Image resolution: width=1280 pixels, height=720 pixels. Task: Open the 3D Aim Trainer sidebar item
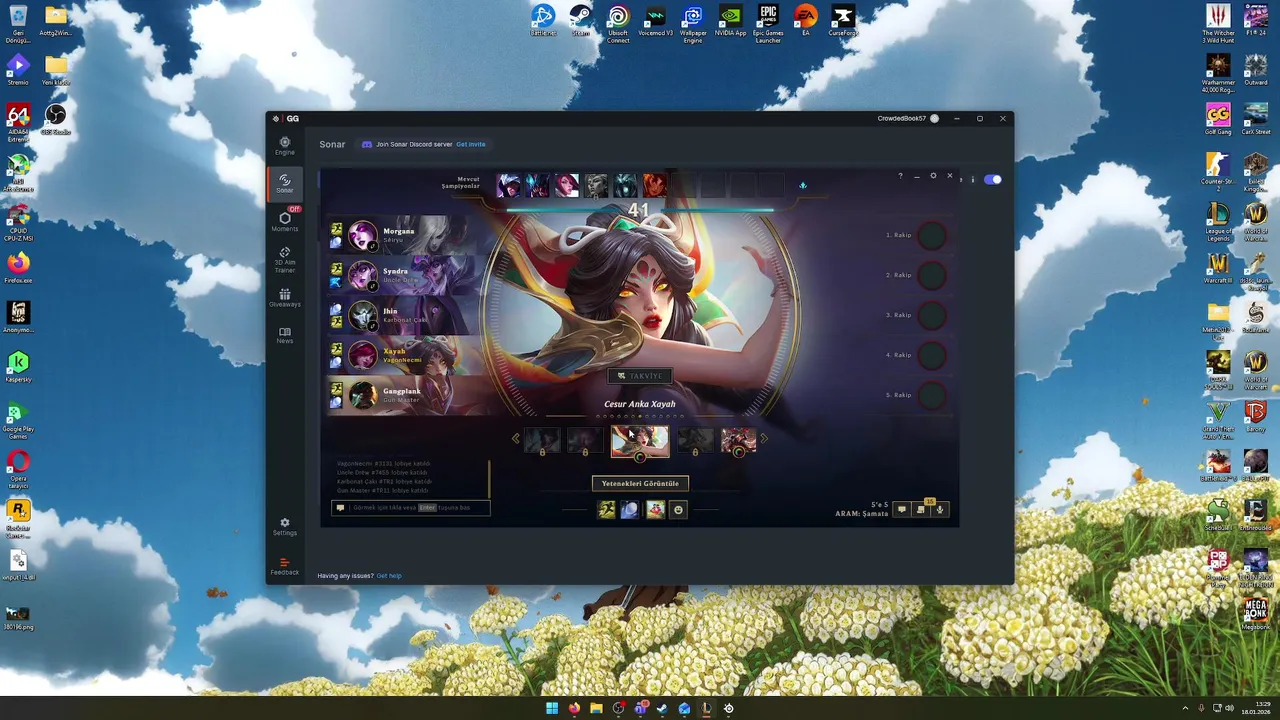285,260
